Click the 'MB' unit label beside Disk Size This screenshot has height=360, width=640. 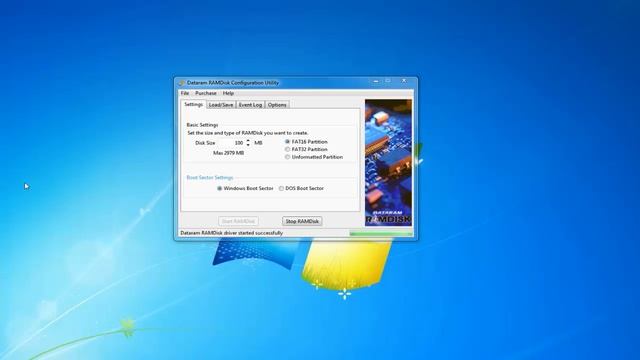pyautogui.click(x=258, y=143)
